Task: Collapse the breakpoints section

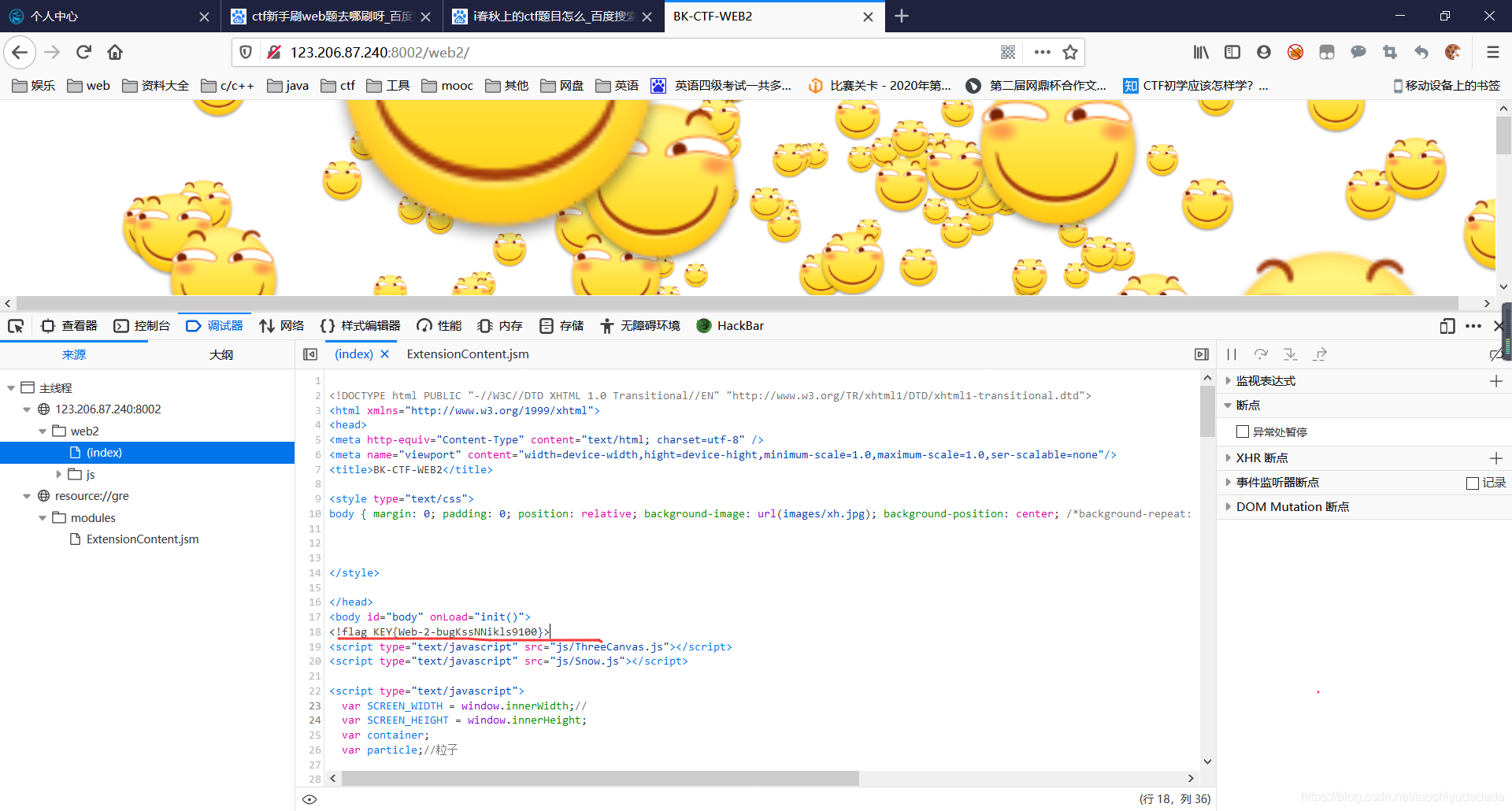Action: pos(1228,405)
